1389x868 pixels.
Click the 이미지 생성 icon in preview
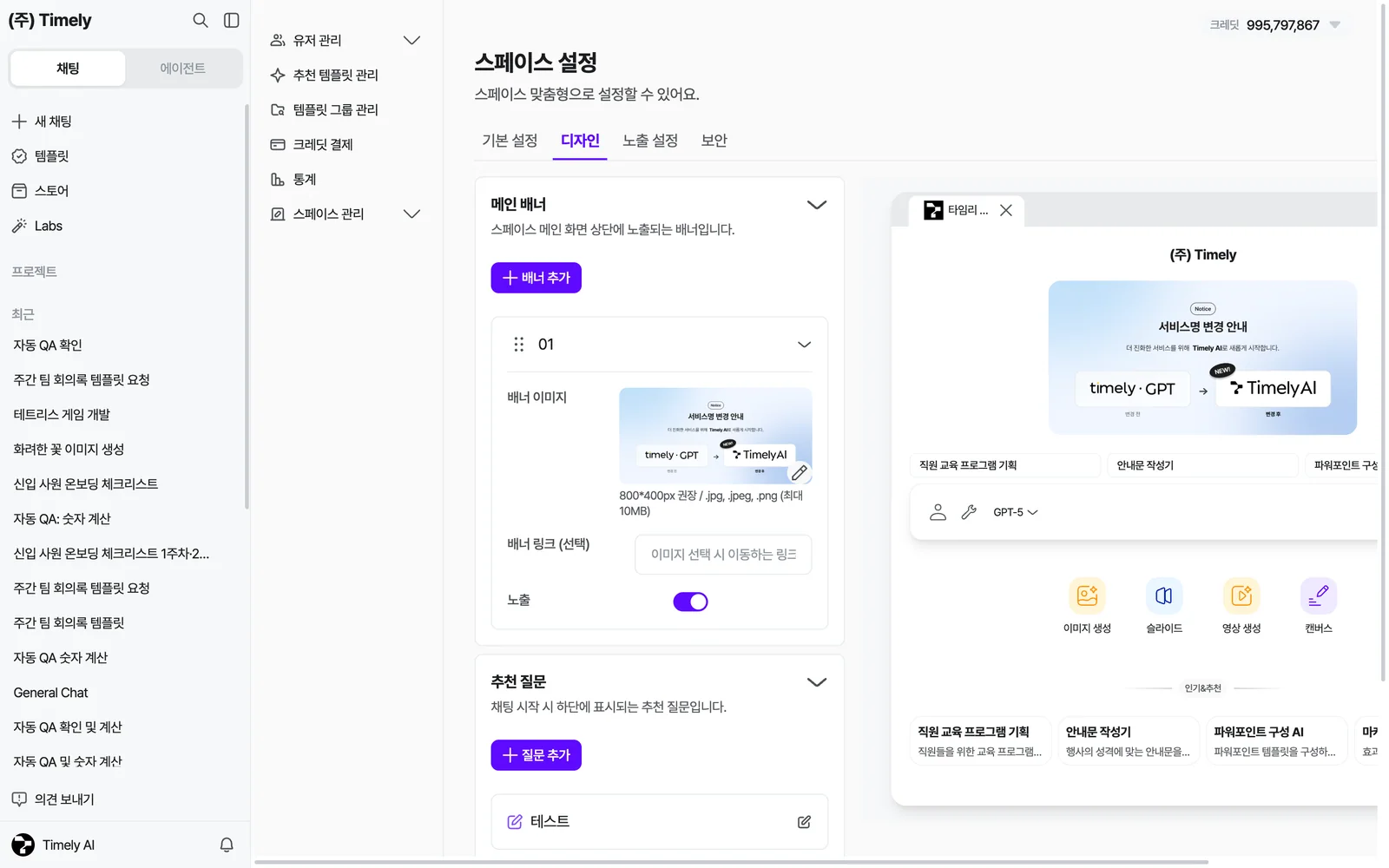(x=1087, y=595)
